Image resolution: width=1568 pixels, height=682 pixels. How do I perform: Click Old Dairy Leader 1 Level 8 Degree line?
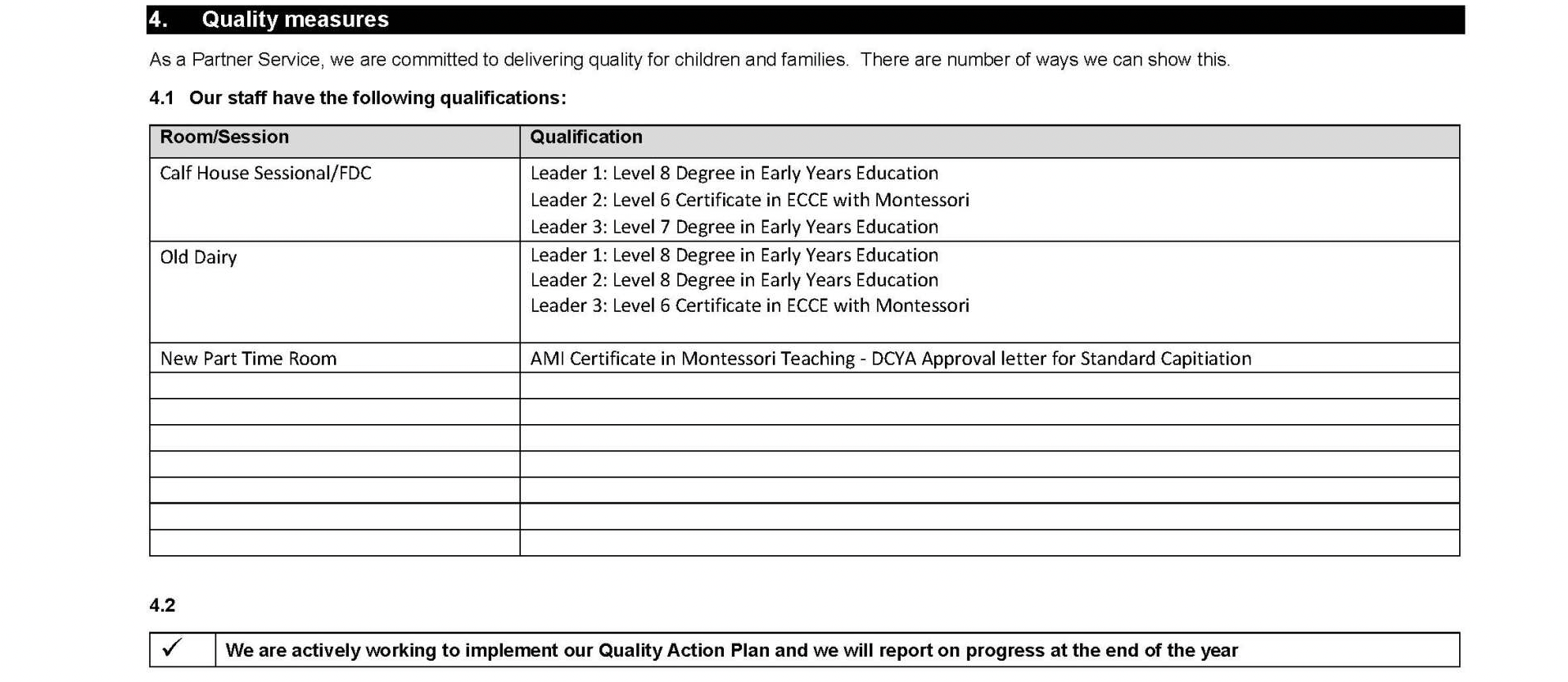[734, 255]
